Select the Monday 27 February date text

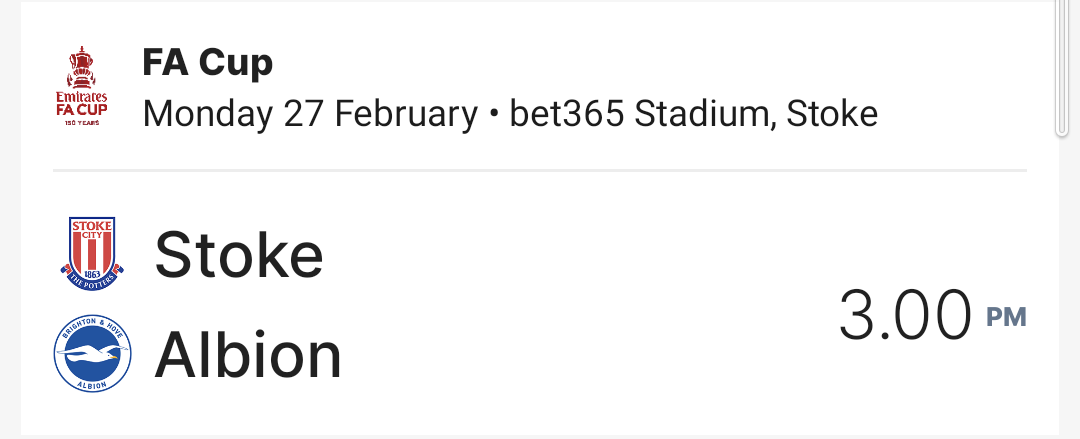coord(309,114)
